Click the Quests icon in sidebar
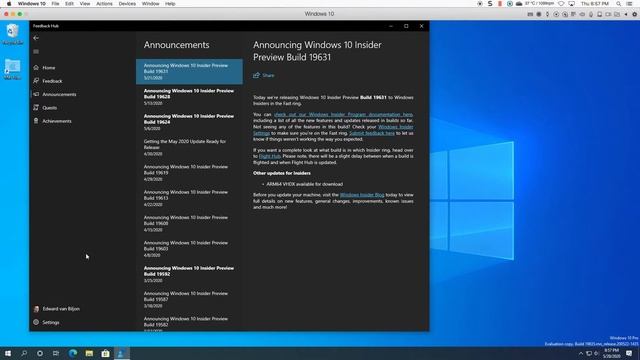640x360 pixels. click(x=36, y=108)
